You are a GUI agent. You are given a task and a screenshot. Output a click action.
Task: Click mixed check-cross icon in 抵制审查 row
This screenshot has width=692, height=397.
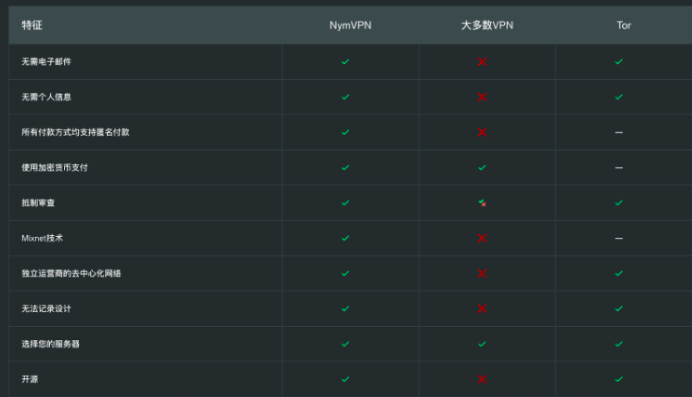[x=482, y=203]
